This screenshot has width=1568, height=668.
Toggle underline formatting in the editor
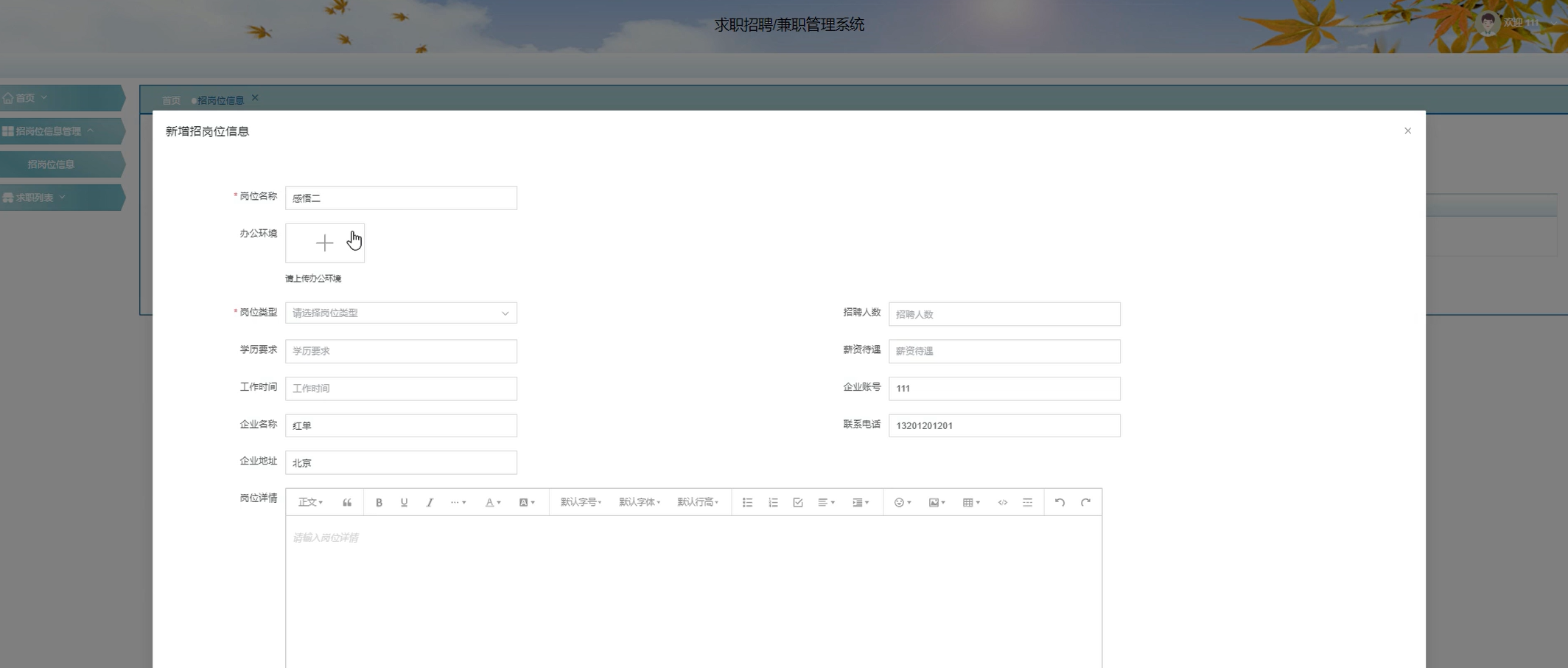[x=404, y=503]
